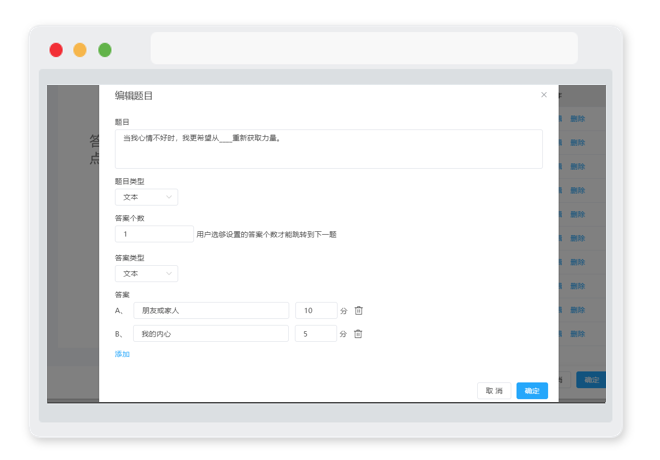Click answer B text field 我的内心
Screen dimensions: 660x460
(211, 334)
